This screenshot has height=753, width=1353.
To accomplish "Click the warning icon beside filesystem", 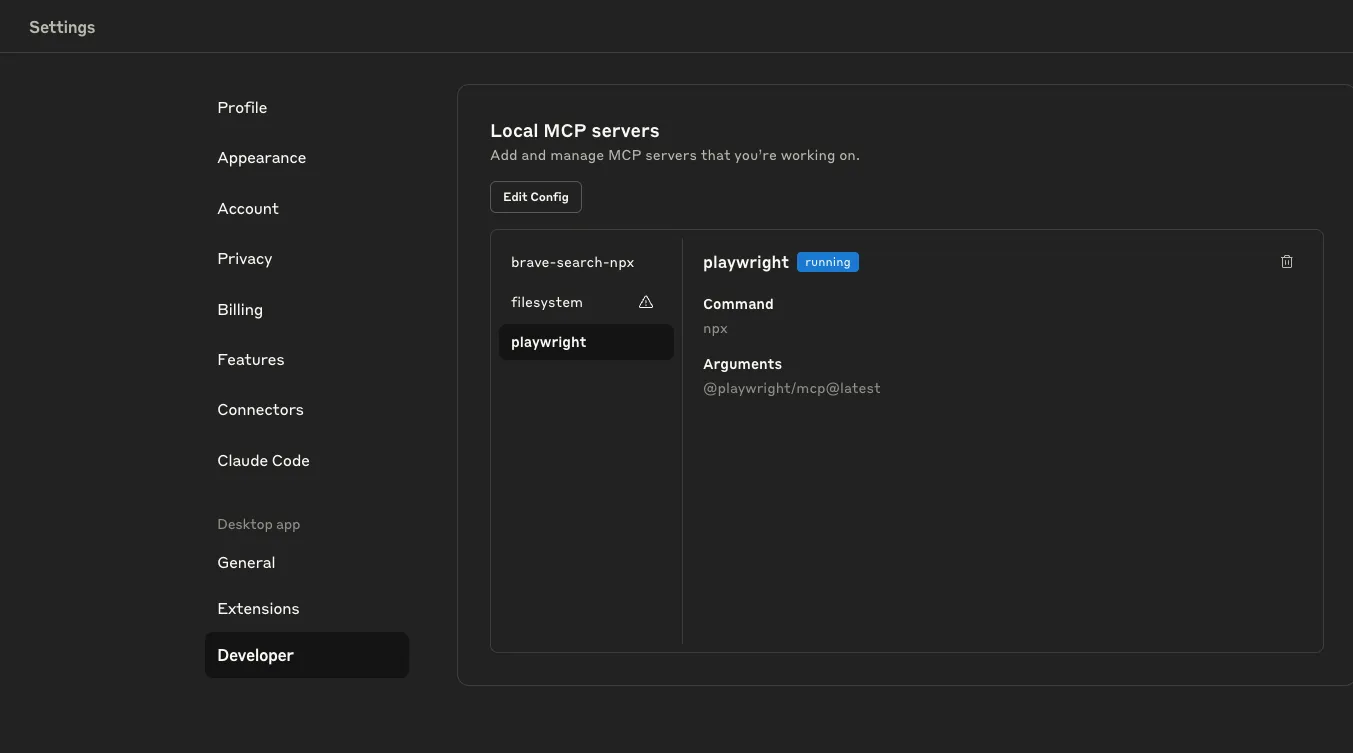I will [646, 302].
